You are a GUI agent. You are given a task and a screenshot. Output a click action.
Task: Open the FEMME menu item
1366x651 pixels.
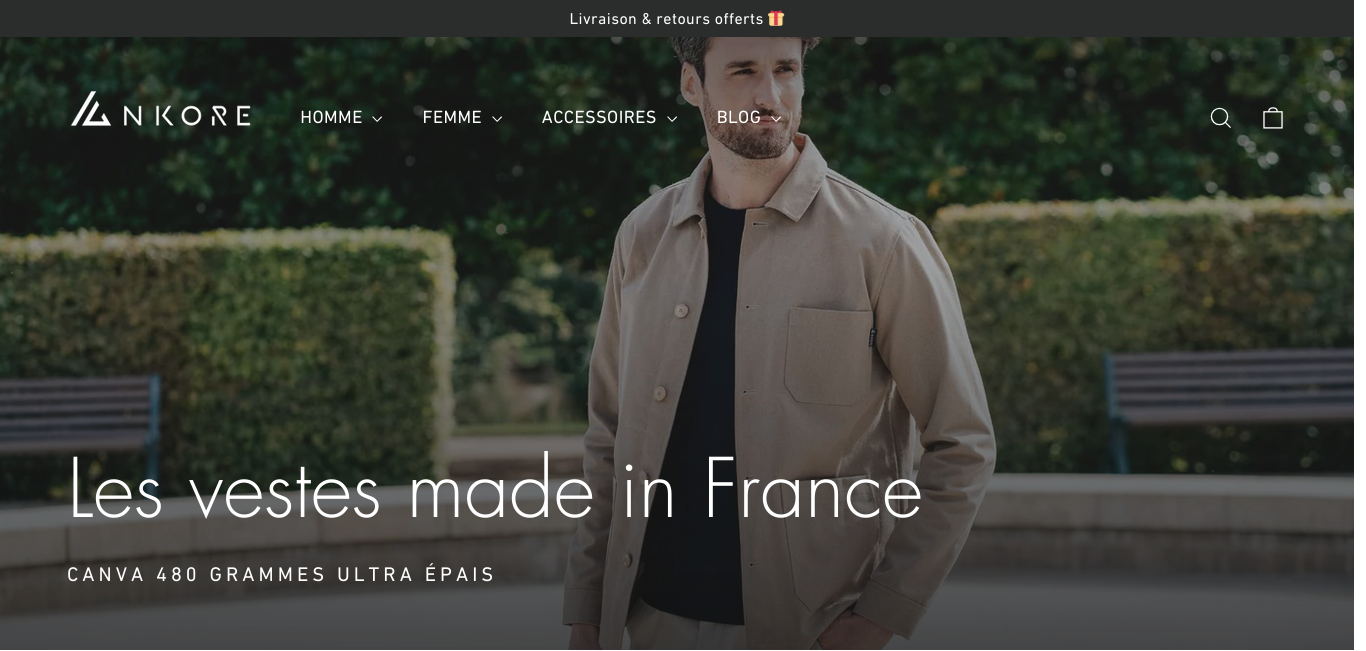452,117
